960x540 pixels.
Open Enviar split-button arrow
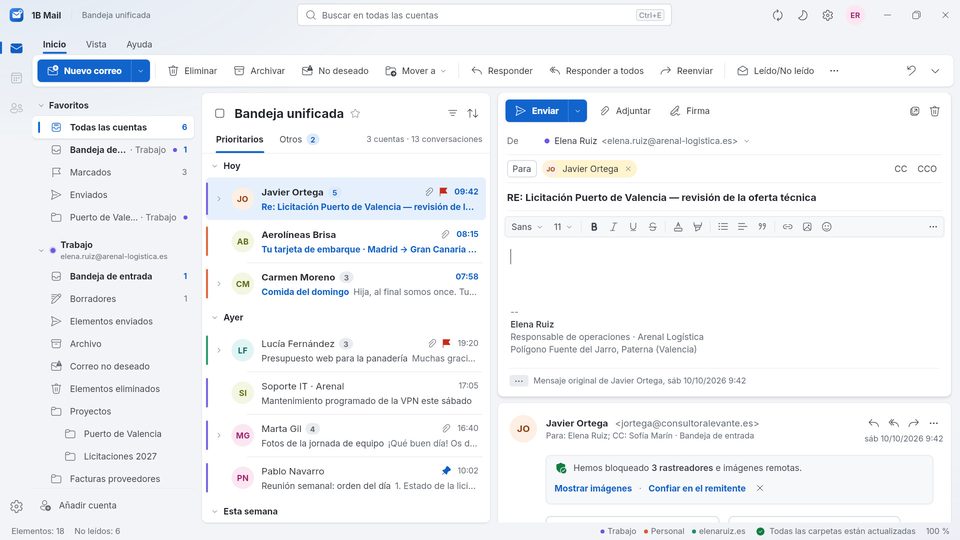click(577, 111)
